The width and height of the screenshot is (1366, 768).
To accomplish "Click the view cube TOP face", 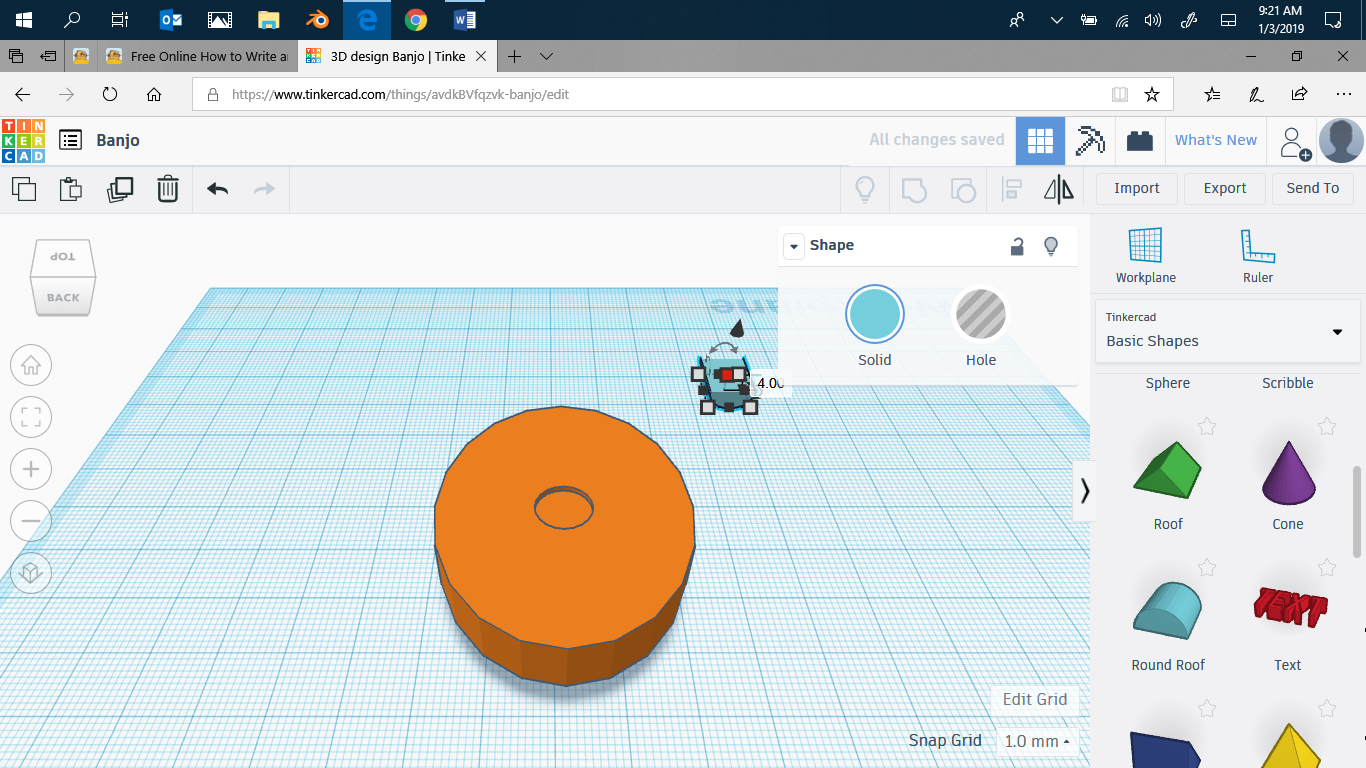I will click(x=63, y=258).
